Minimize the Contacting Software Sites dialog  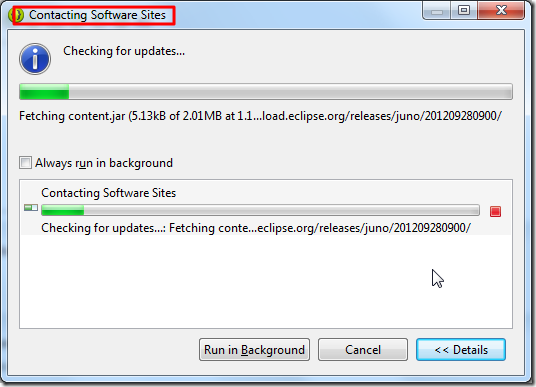pos(437,10)
